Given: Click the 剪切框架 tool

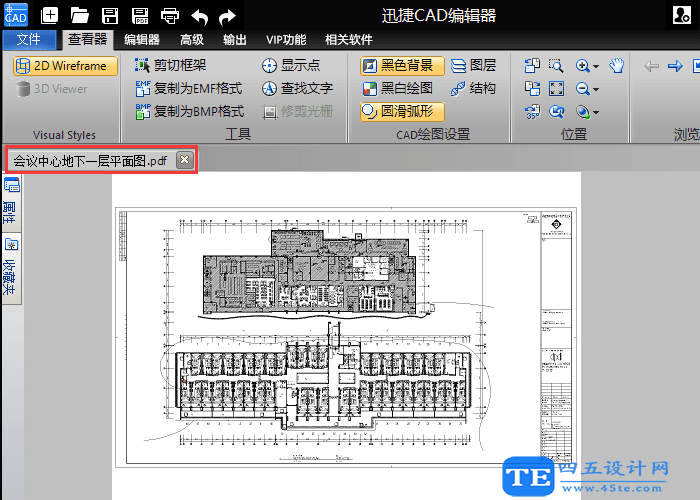Looking at the screenshot, I should (171, 66).
